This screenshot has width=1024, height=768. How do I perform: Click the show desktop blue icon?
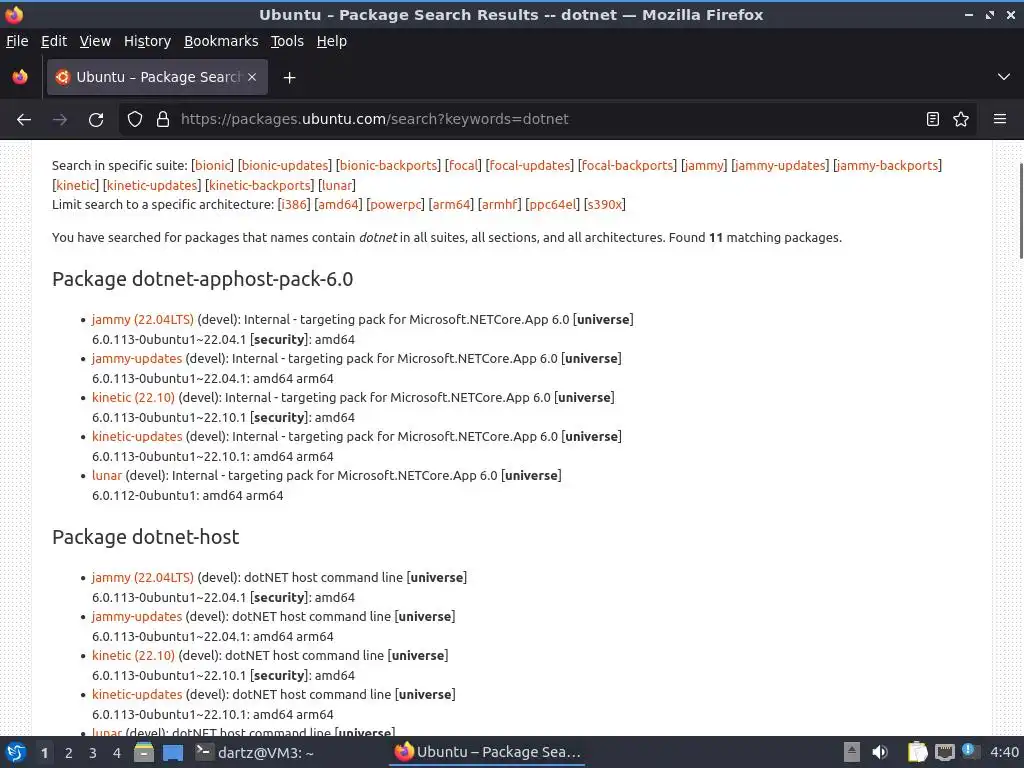(x=173, y=752)
